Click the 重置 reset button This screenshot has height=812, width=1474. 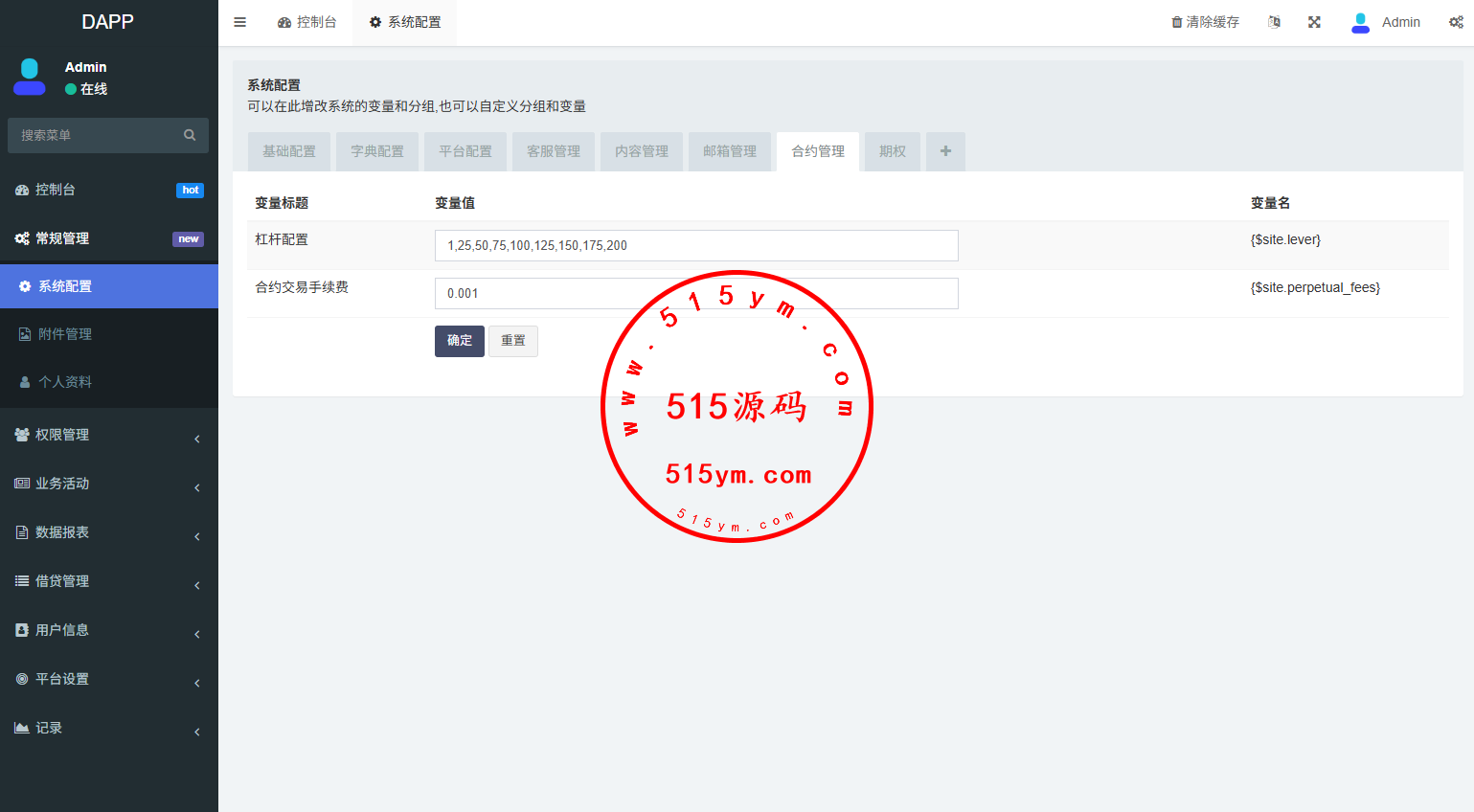coord(513,341)
